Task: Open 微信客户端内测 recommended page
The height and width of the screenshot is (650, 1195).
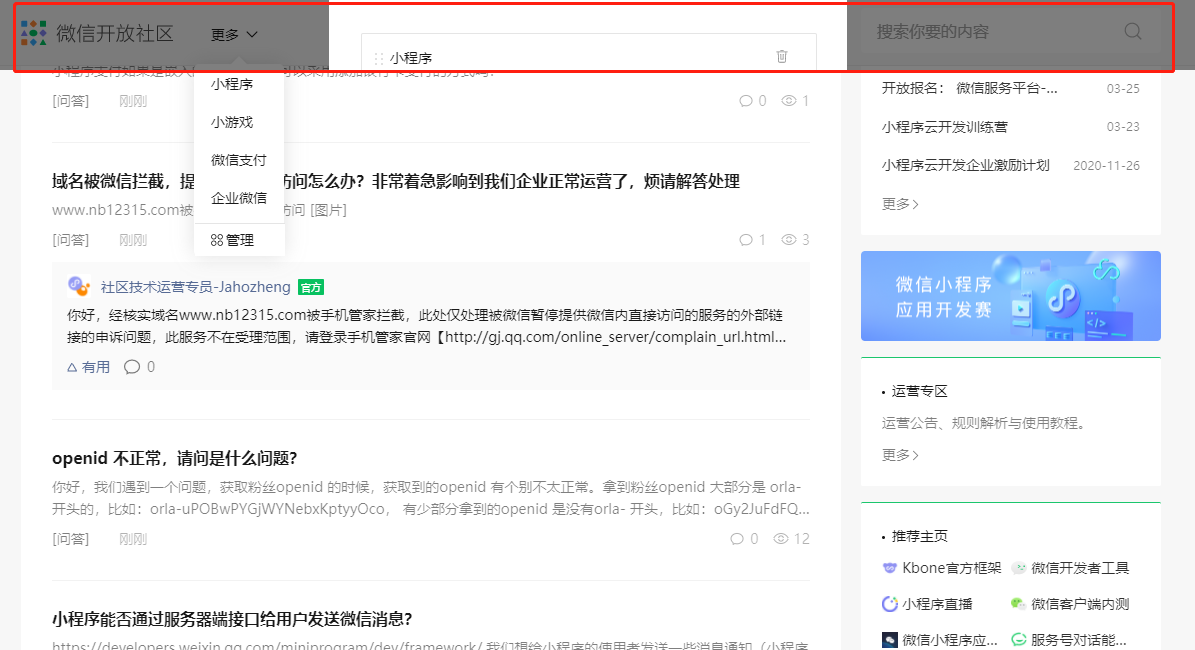Action: (x=1080, y=604)
